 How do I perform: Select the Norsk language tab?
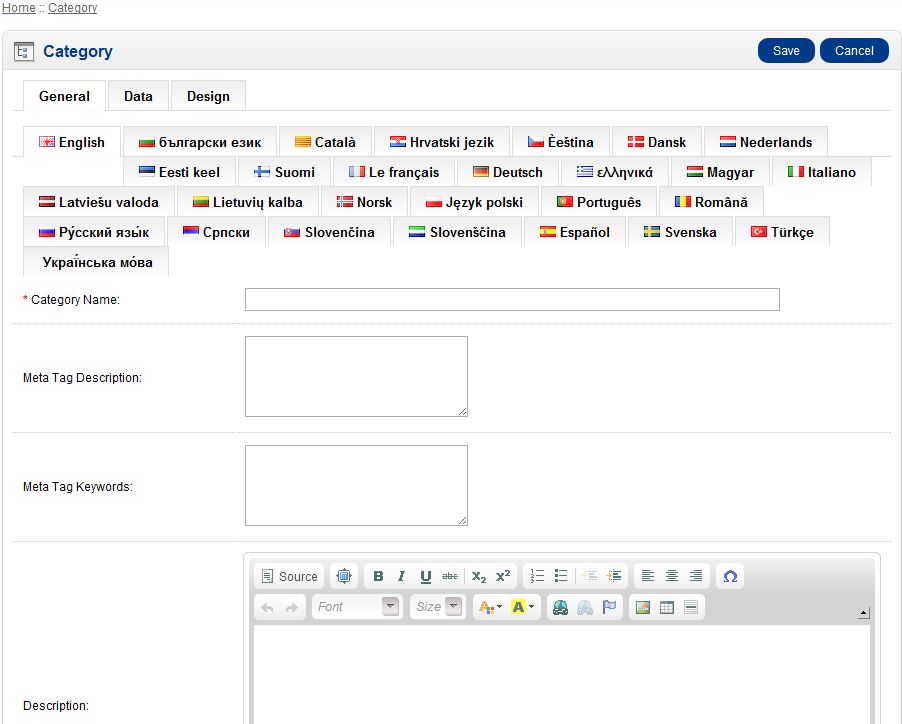coord(364,202)
